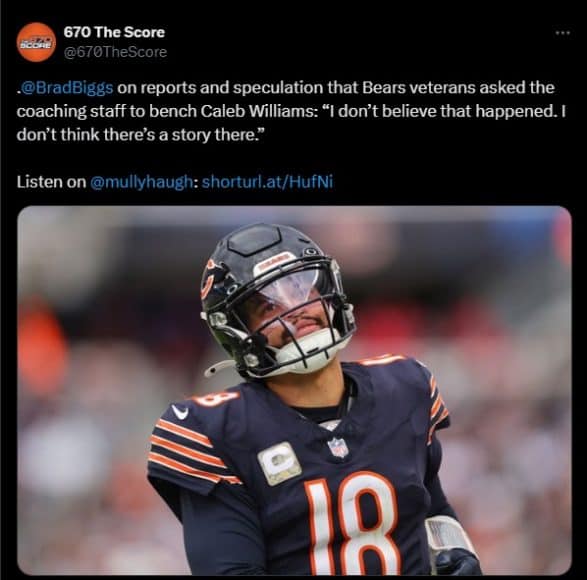Click the Nike swoosh on the sleeve
Viewport: 587px width, 580px height.
180,412
